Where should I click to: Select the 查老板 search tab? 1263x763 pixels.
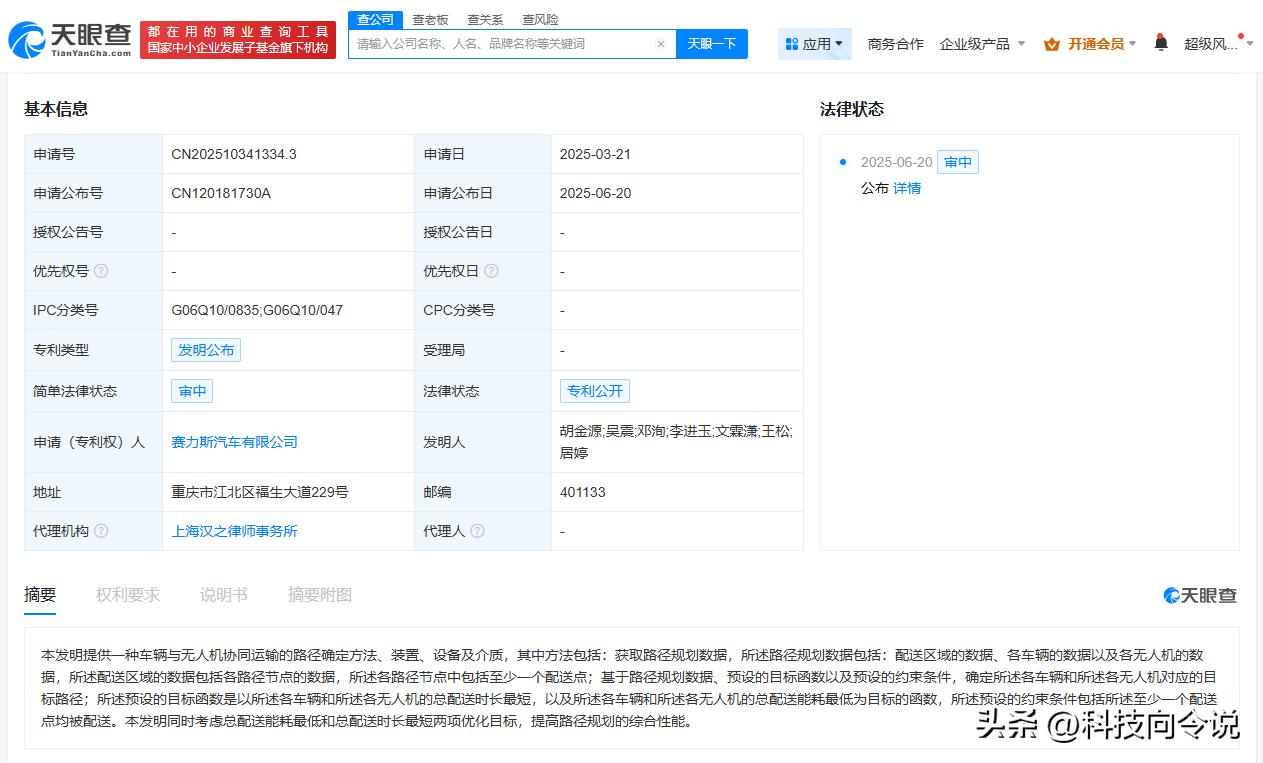[431, 19]
